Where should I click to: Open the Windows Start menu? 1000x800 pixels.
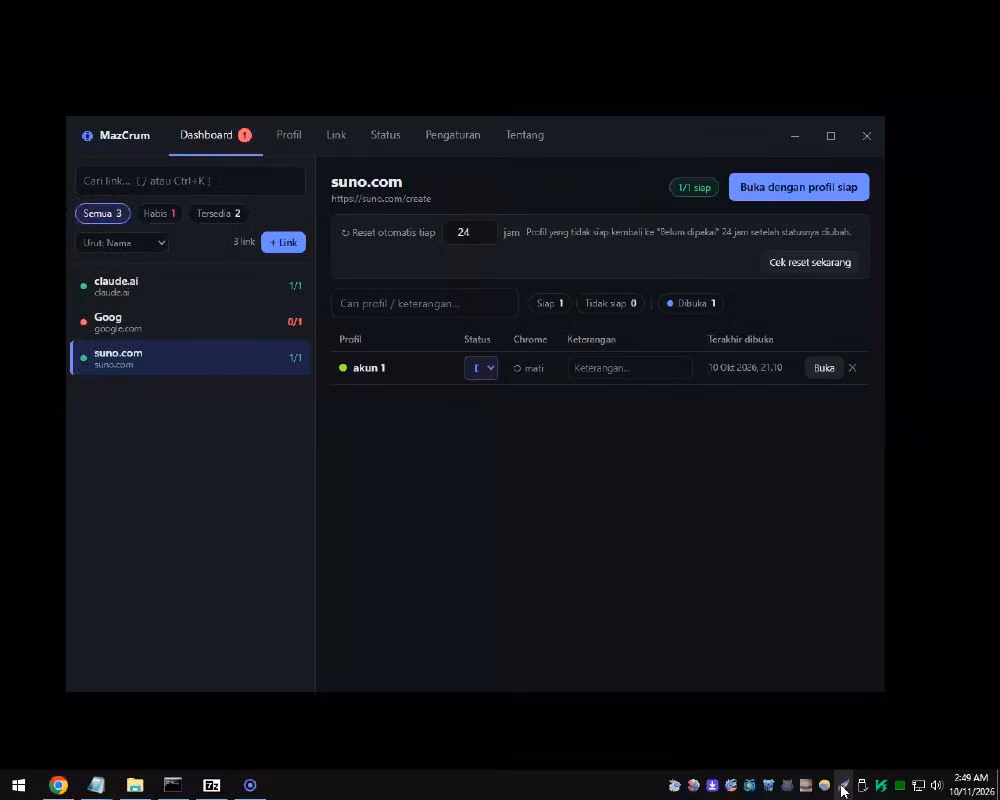(18, 785)
